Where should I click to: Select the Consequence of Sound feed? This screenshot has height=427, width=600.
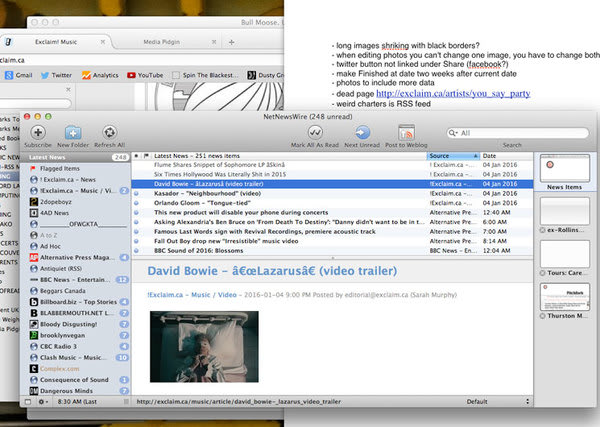tap(75, 380)
